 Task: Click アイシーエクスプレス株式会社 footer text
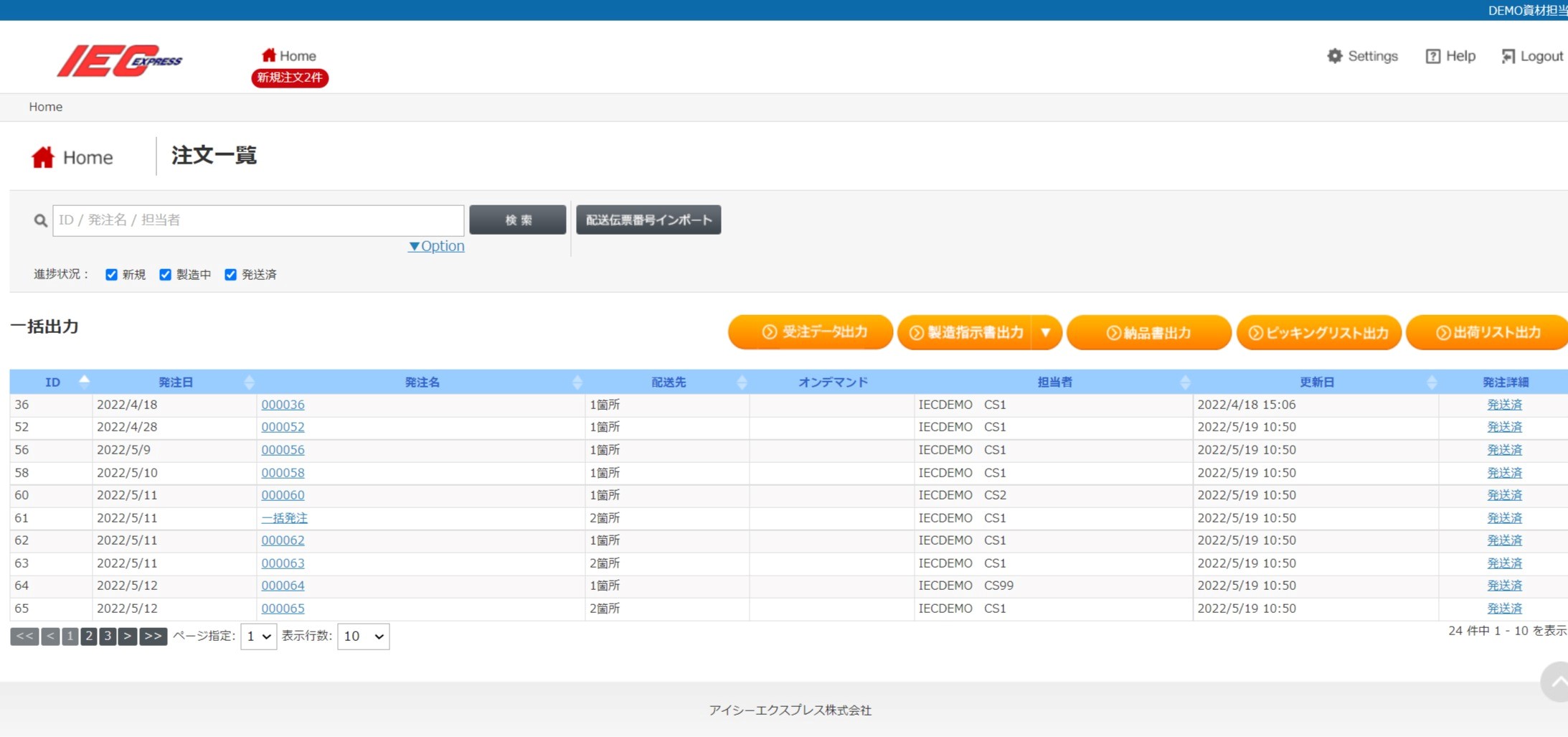click(790, 710)
